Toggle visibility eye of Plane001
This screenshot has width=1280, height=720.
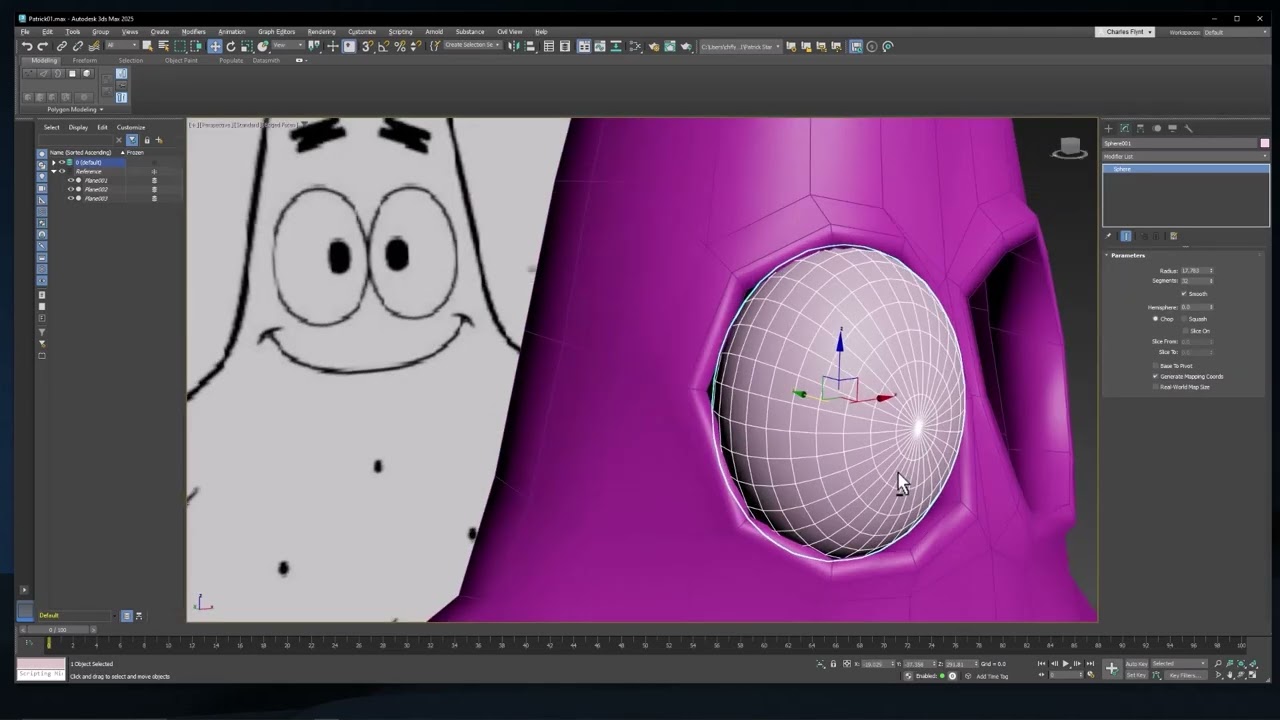[x=71, y=180]
